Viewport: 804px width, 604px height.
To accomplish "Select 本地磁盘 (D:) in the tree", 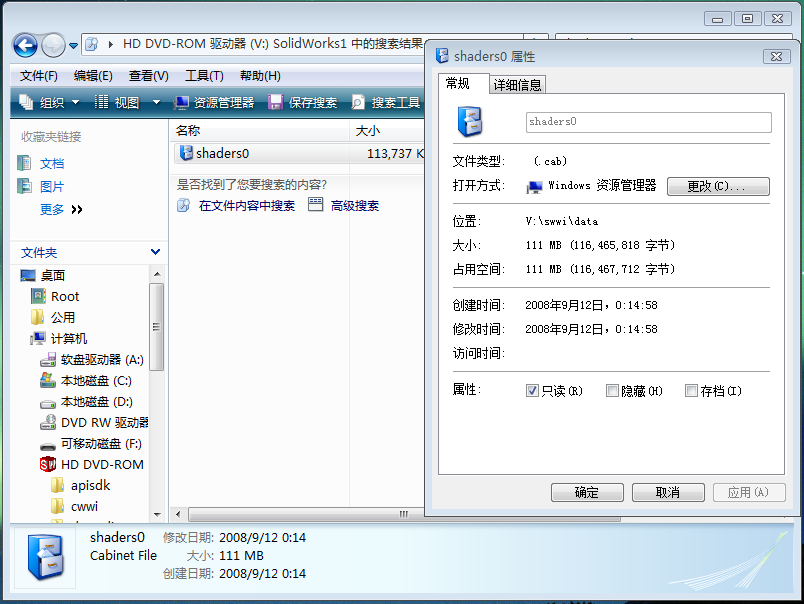I will (x=96, y=401).
